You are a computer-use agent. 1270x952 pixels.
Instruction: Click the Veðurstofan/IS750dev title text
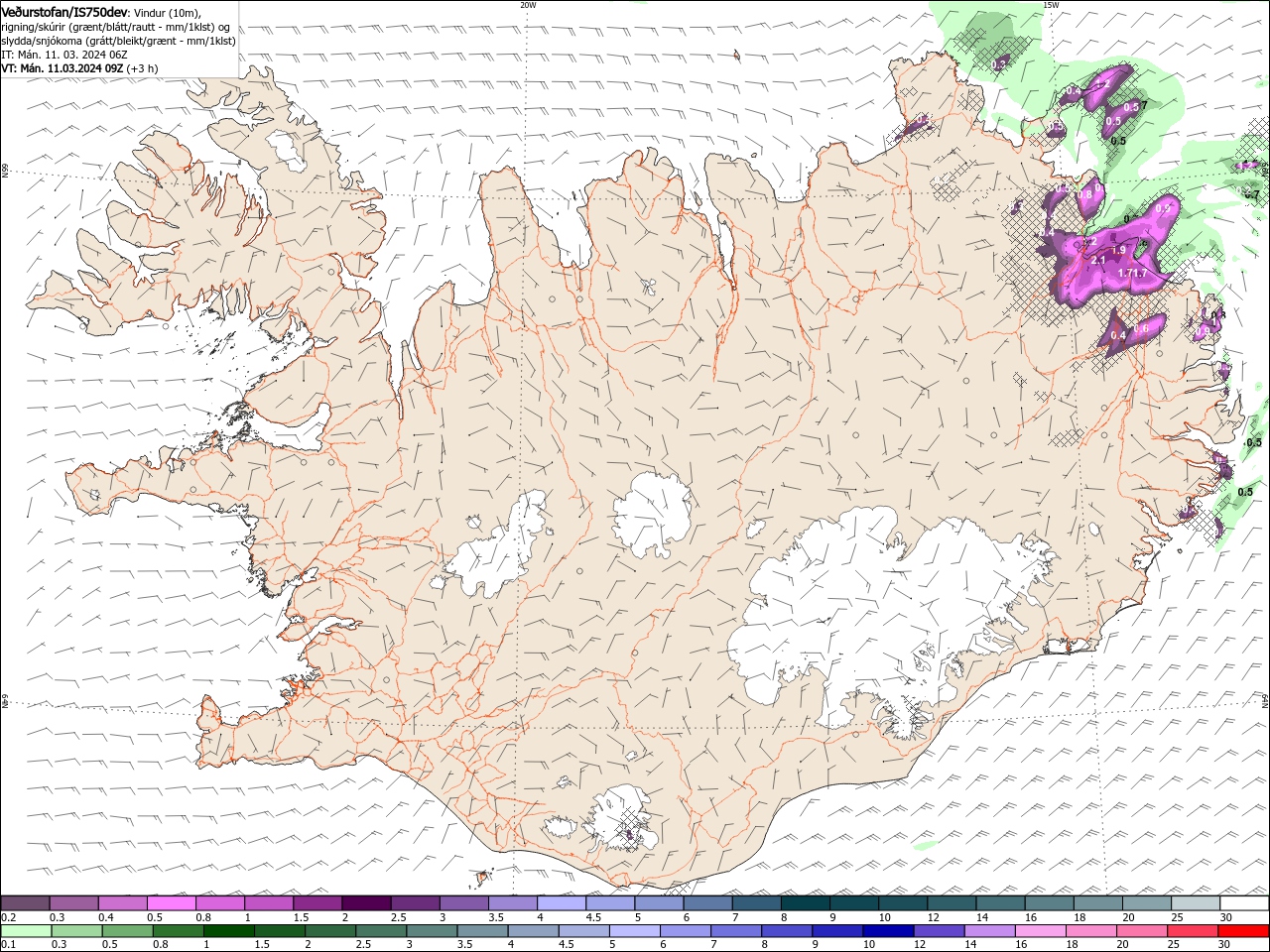click(64, 11)
